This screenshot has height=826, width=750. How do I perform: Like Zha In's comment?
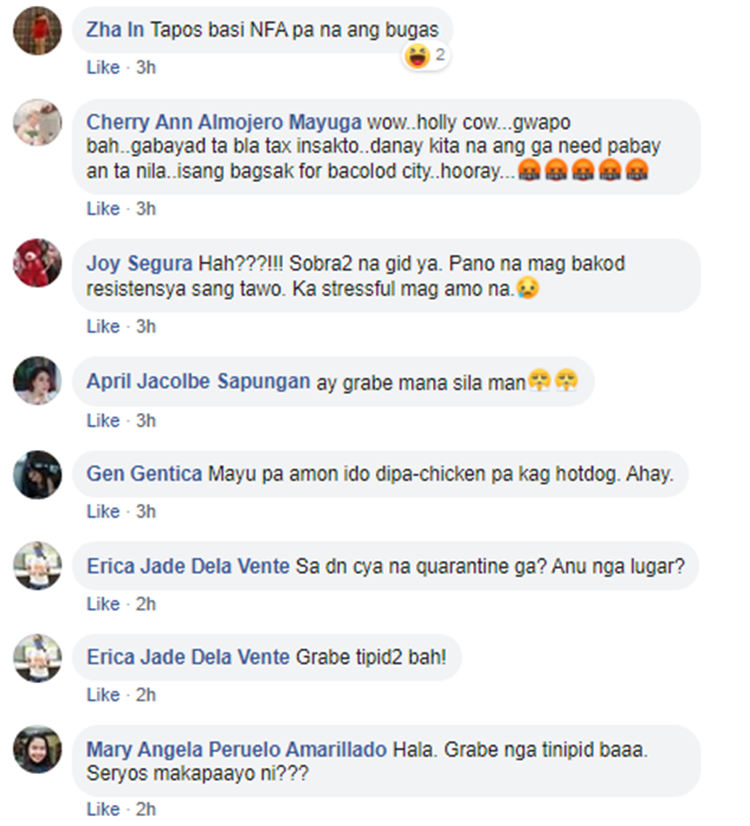click(x=103, y=67)
